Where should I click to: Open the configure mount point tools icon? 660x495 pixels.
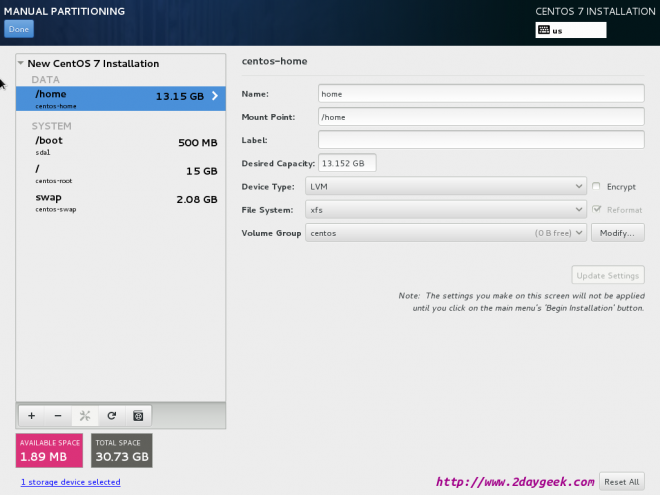[85, 415]
